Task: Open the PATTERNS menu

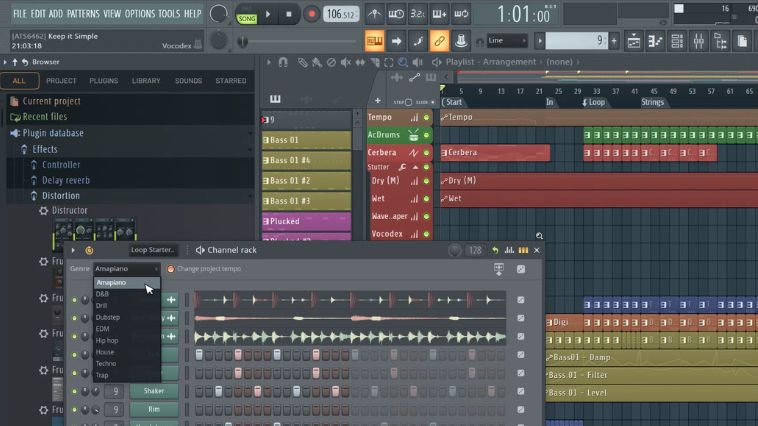Action: (83, 14)
